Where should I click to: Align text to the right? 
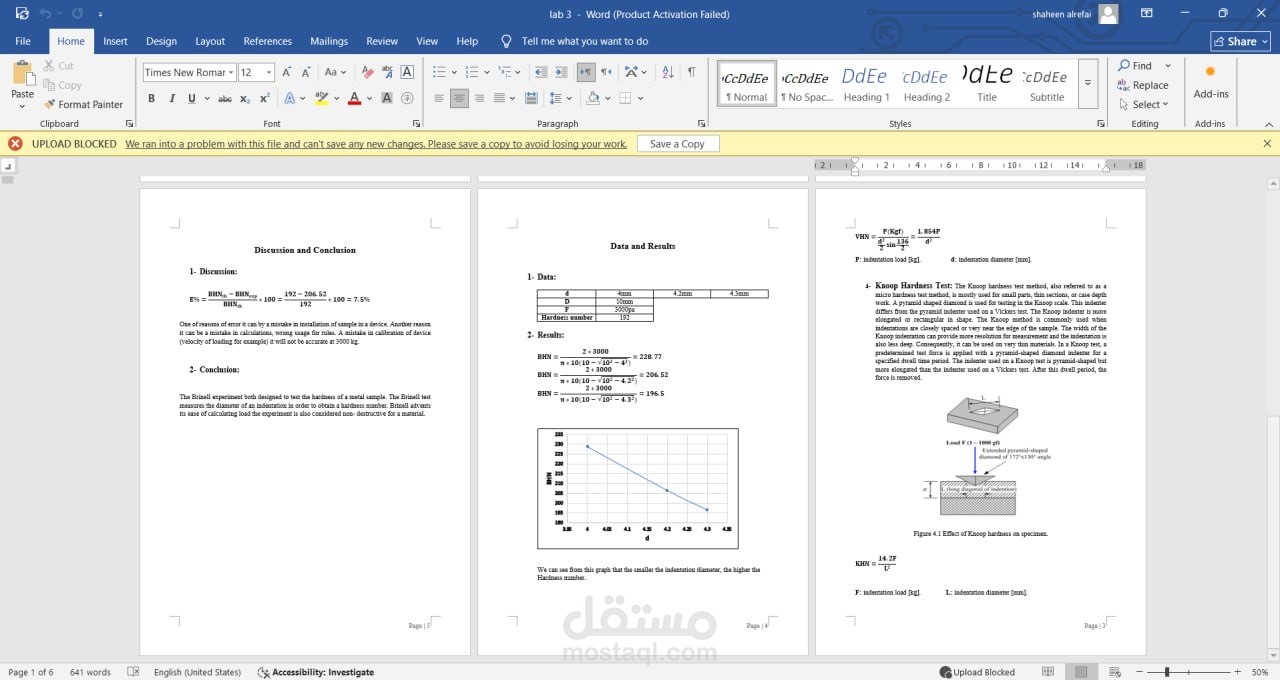[x=479, y=98]
